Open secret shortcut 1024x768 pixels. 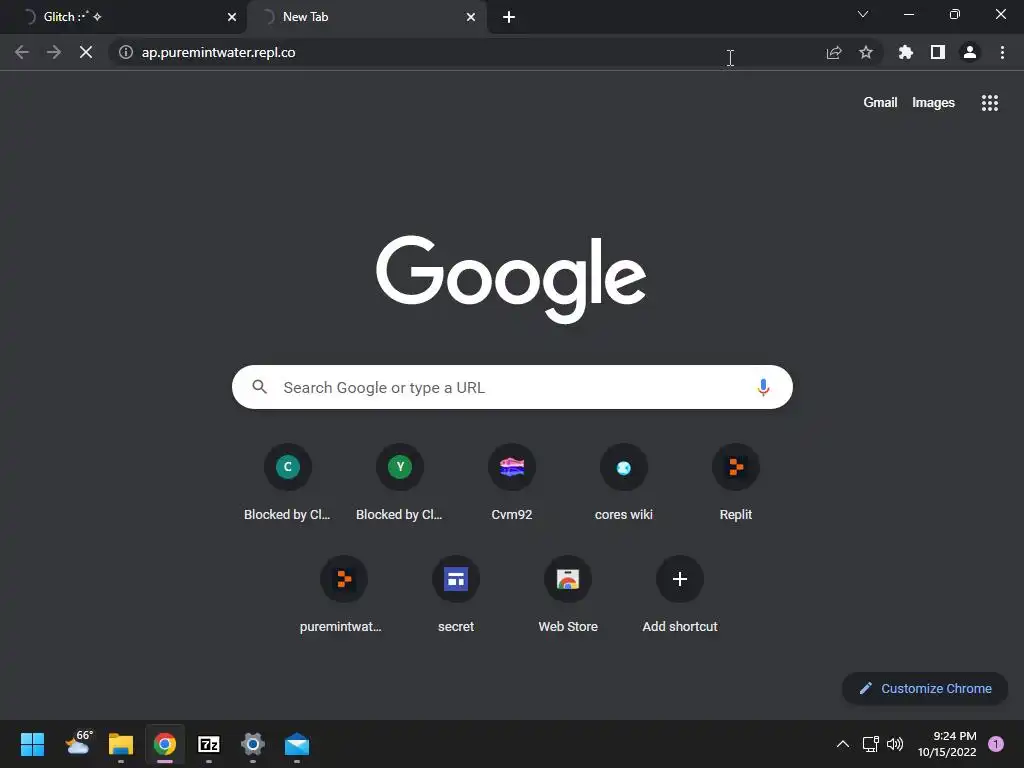[x=456, y=595]
